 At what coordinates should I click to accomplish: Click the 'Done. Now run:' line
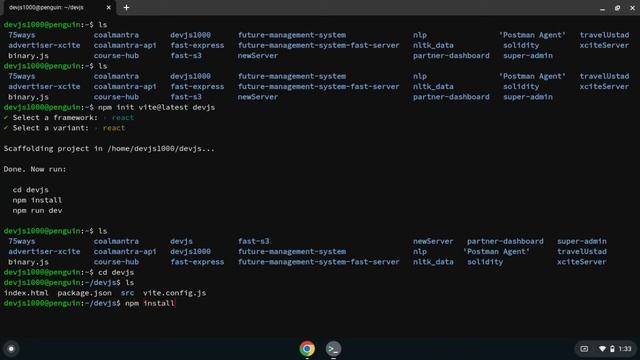click(35, 169)
